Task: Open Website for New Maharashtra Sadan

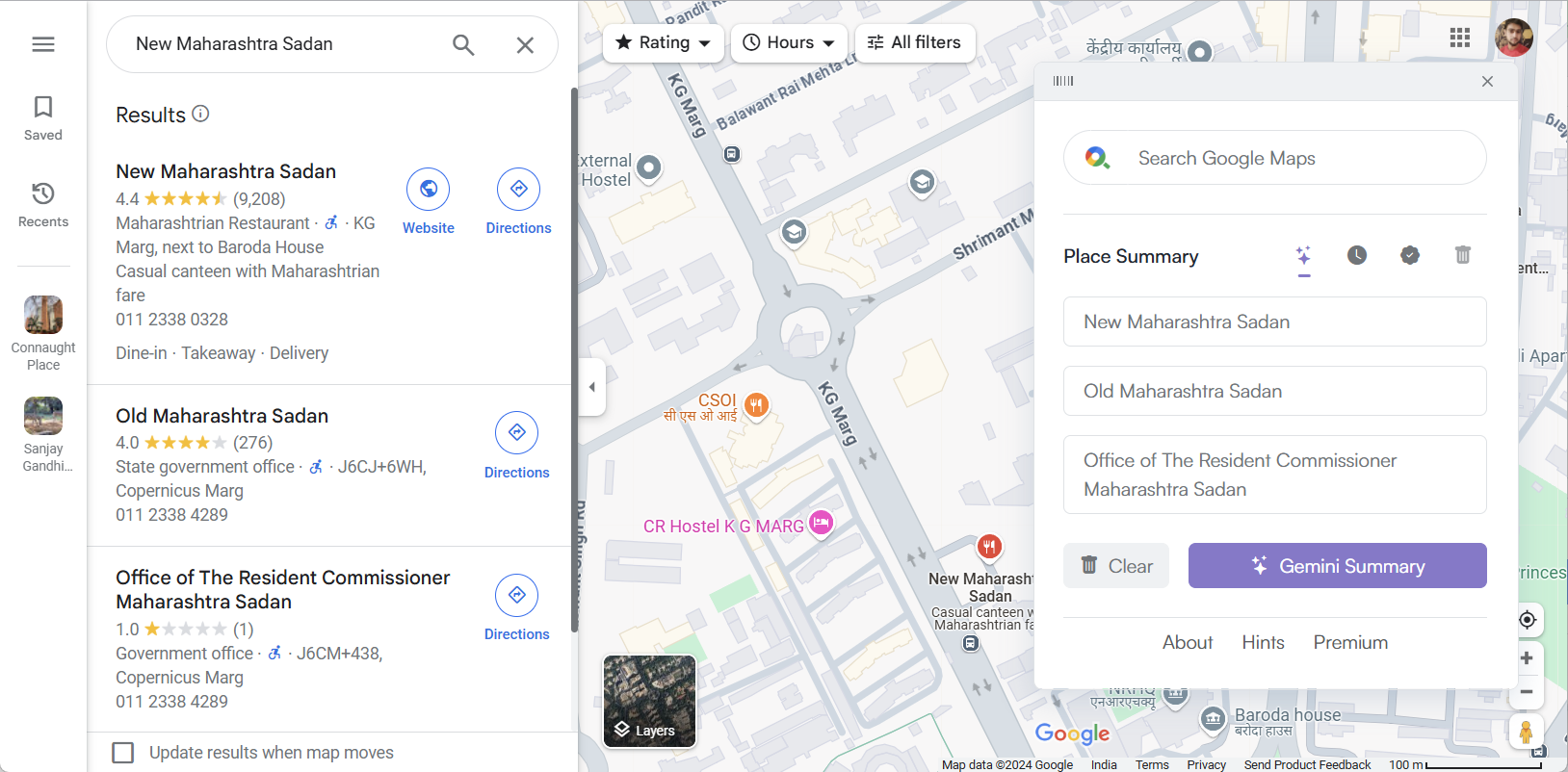Action: click(429, 202)
